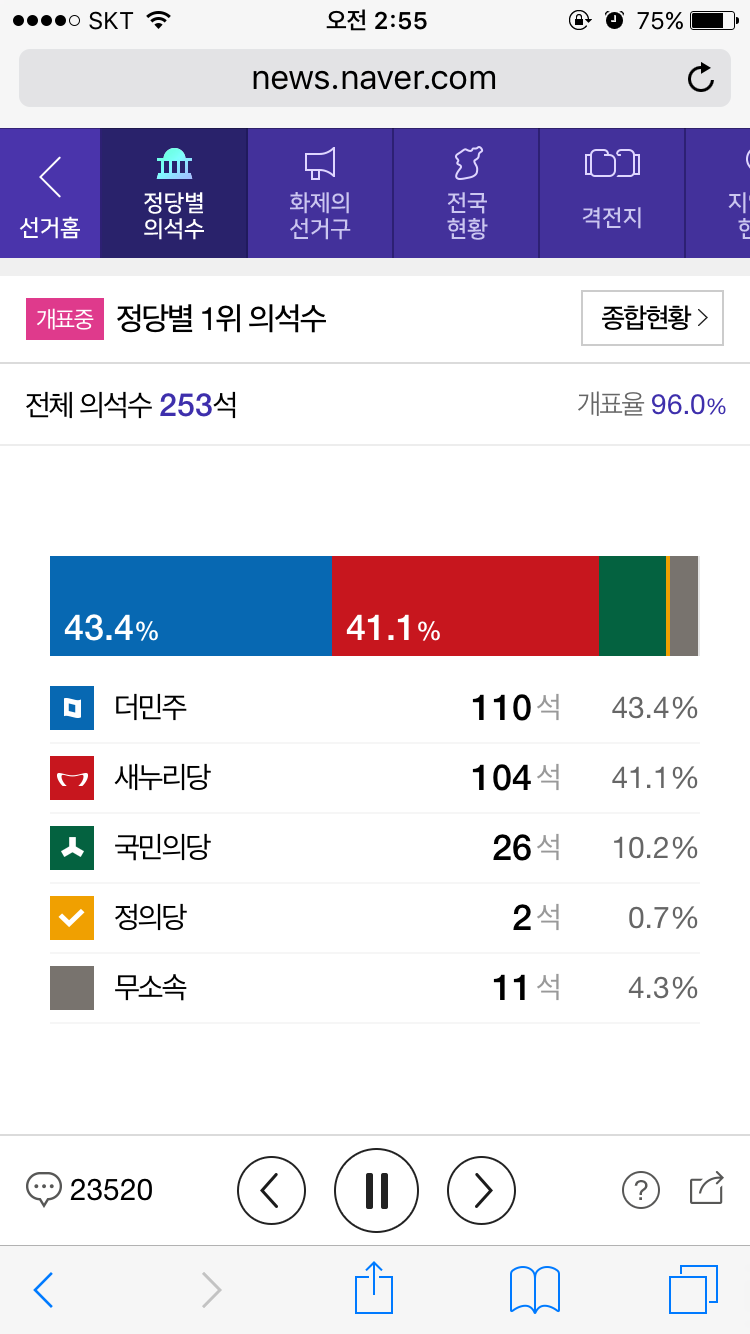Tap the news.naver.com address bar

[375, 78]
